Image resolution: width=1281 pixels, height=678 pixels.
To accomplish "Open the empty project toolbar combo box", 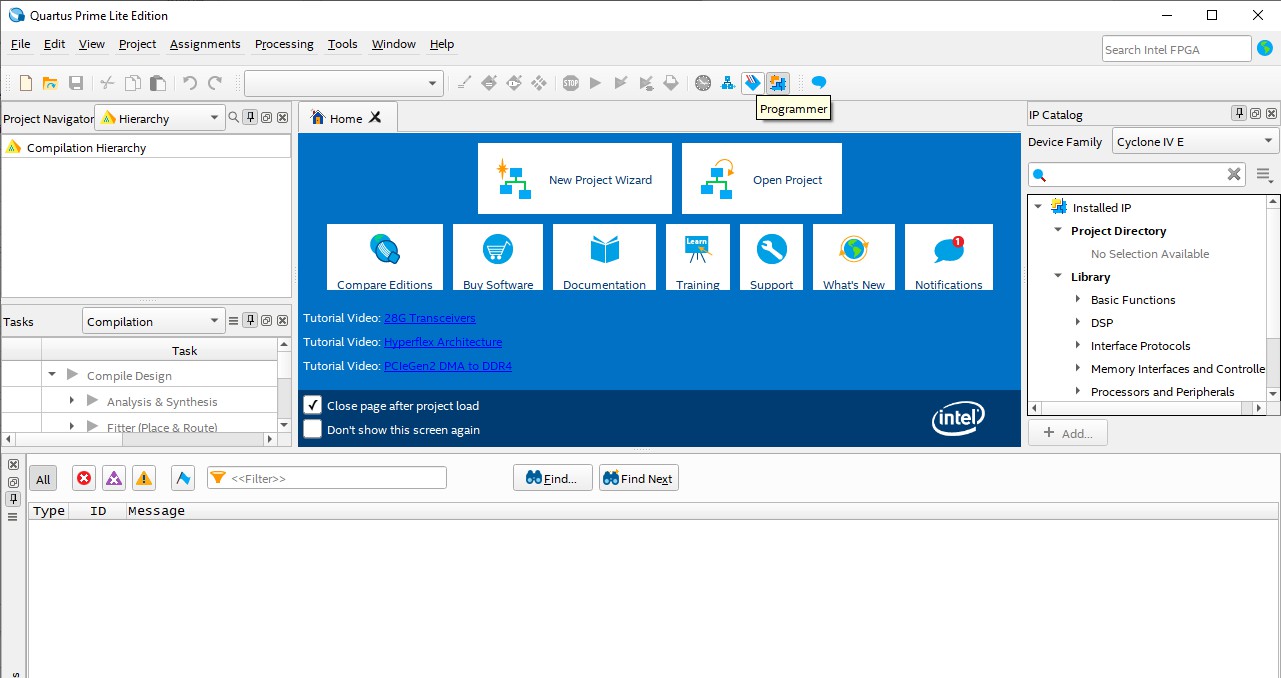I will 344,83.
